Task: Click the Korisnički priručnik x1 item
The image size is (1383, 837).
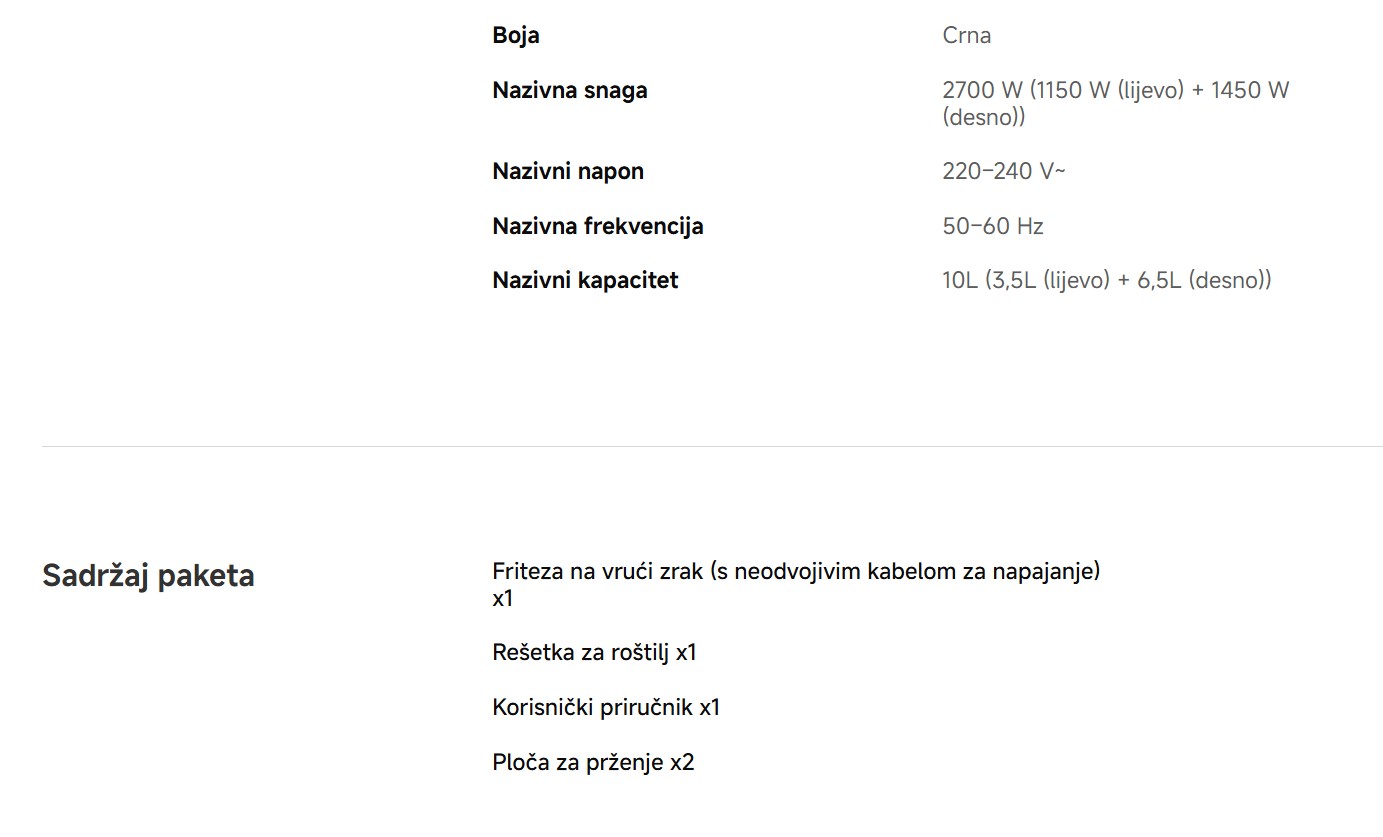Action: (605, 708)
